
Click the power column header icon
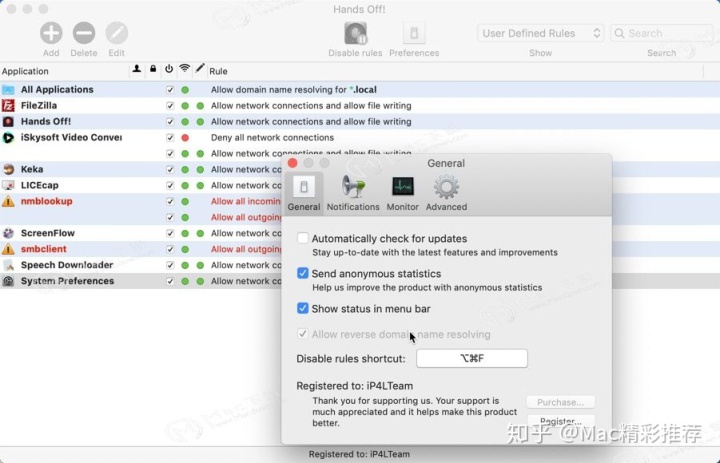click(169, 69)
